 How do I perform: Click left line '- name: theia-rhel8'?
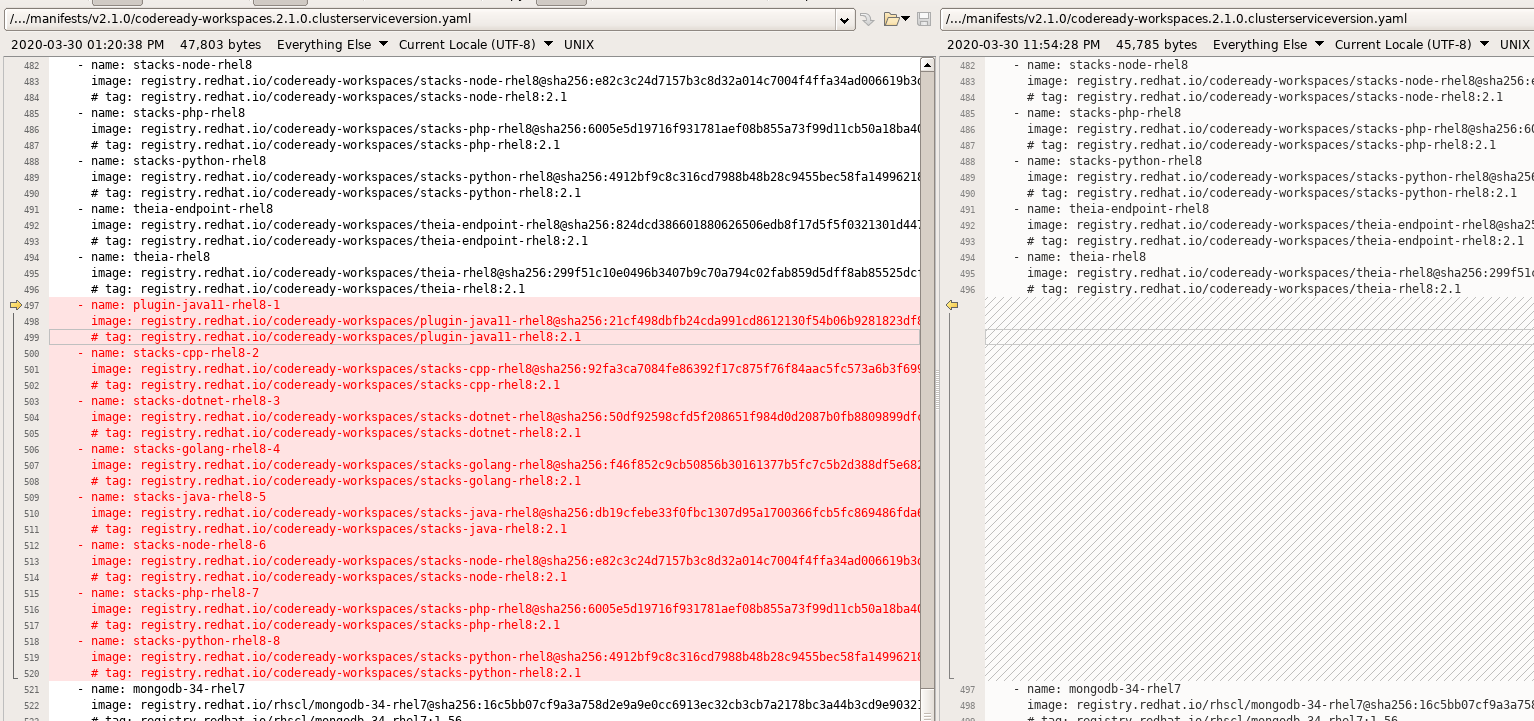(x=144, y=257)
